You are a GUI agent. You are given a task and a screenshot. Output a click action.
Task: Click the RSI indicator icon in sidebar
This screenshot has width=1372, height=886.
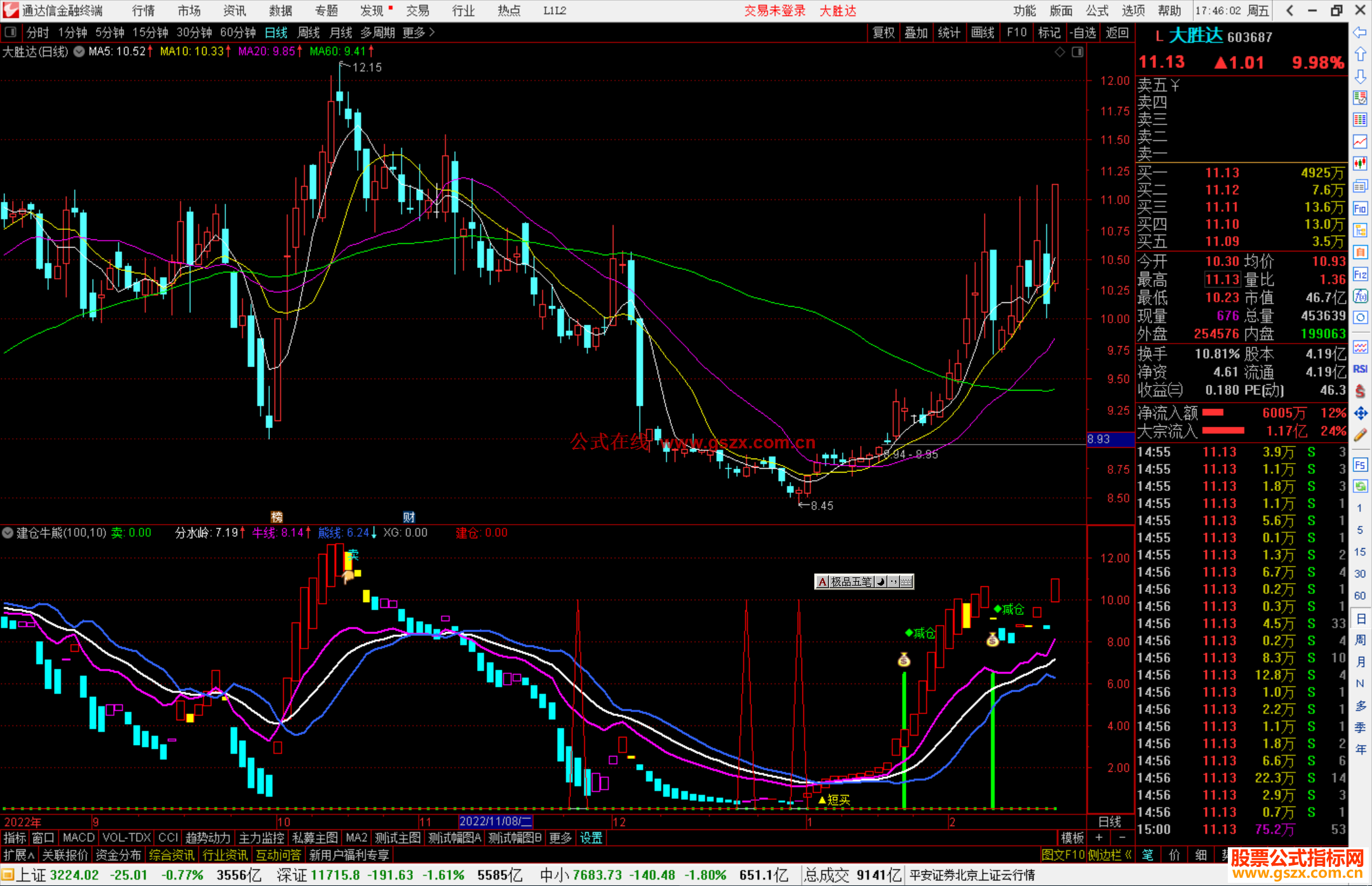tap(1360, 369)
